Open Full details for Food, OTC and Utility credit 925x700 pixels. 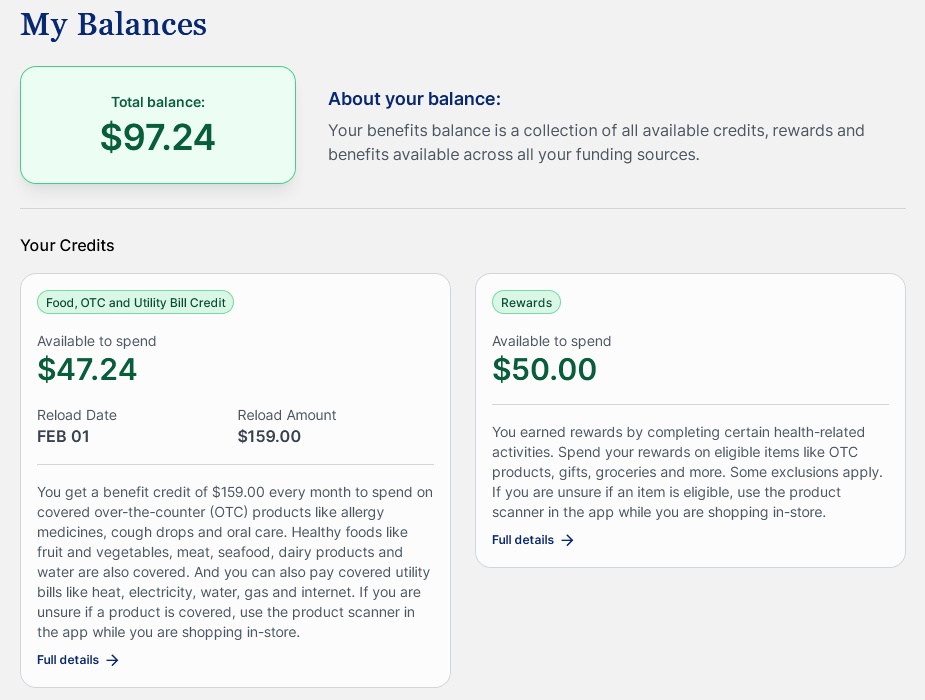tap(68, 660)
